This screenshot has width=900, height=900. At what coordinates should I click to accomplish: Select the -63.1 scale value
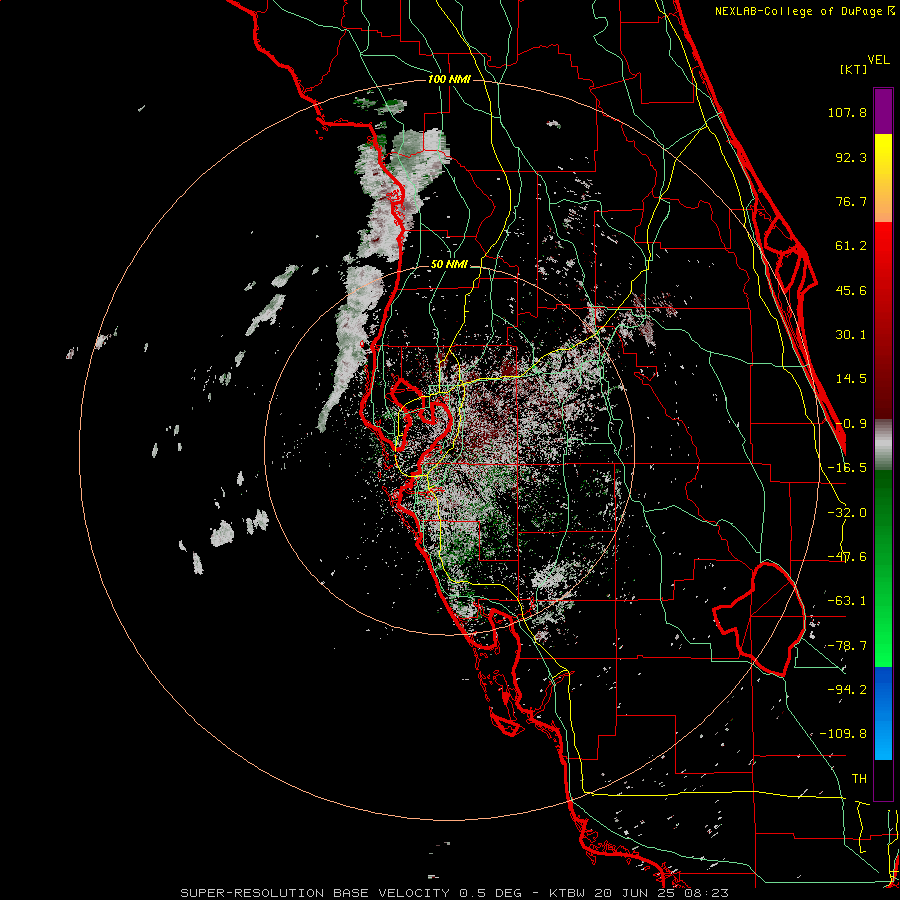pyautogui.click(x=847, y=601)
